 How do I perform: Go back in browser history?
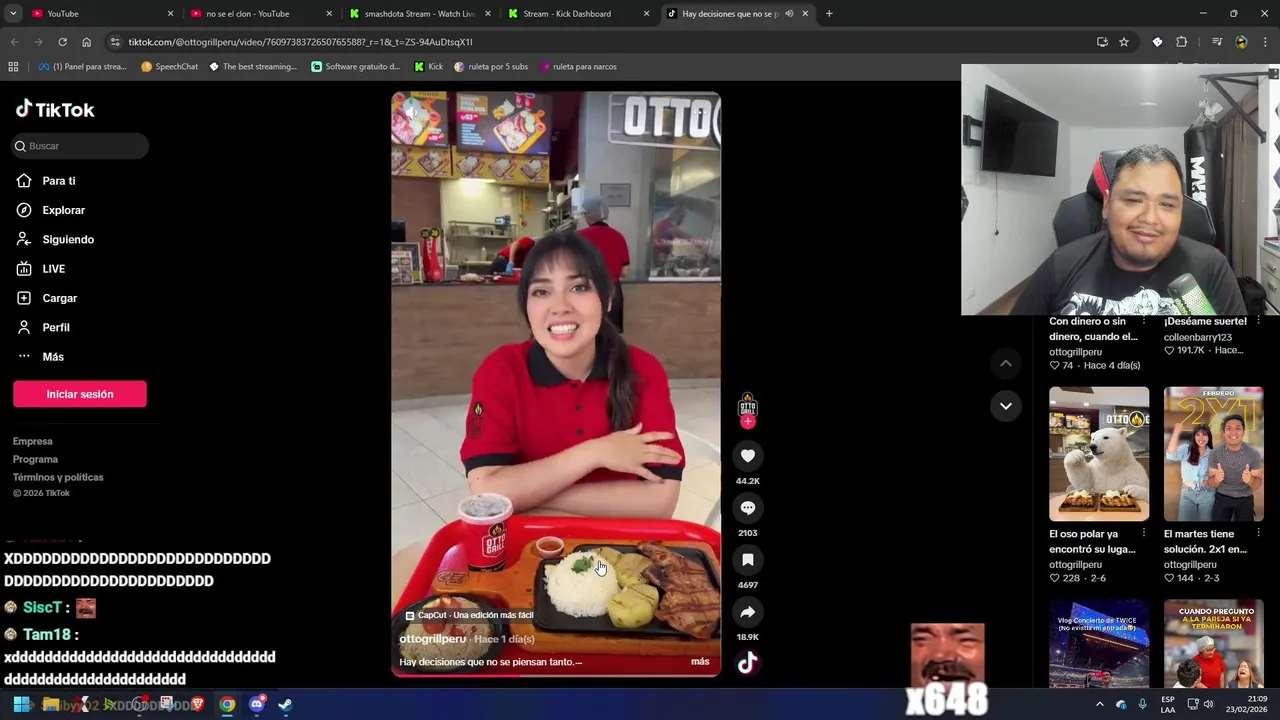point(14,42)
